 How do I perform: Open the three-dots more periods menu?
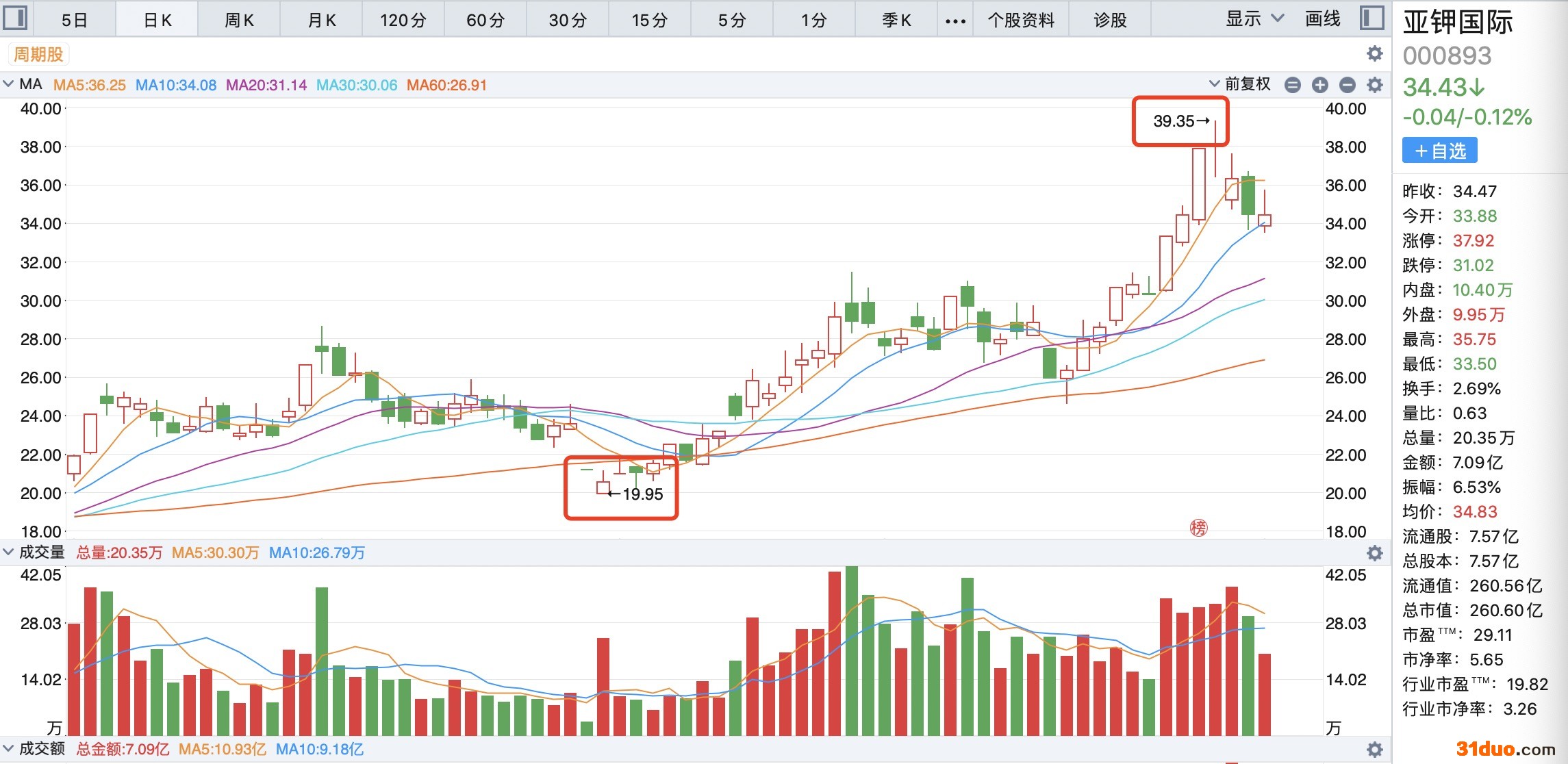pyautogui.click(x=954, y=21)
